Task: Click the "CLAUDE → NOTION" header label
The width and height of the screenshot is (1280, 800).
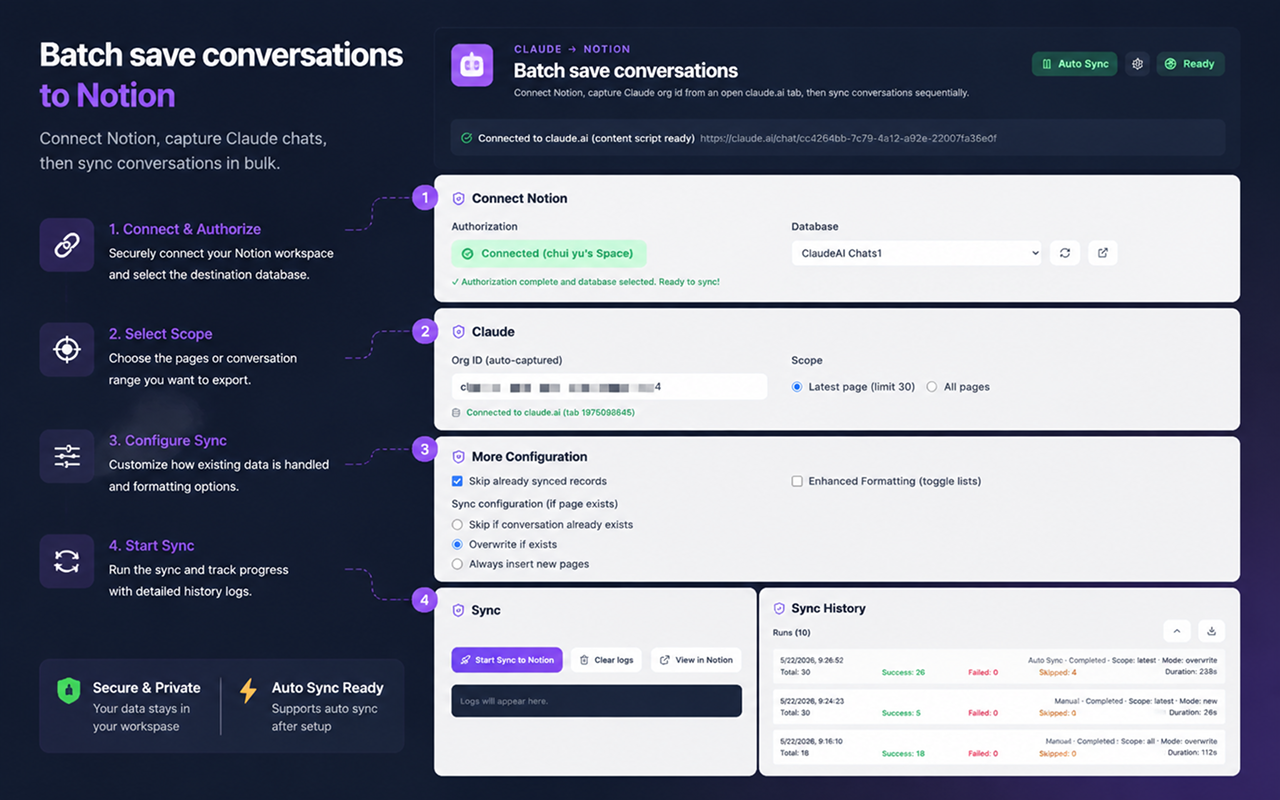Action: [572, 49]
